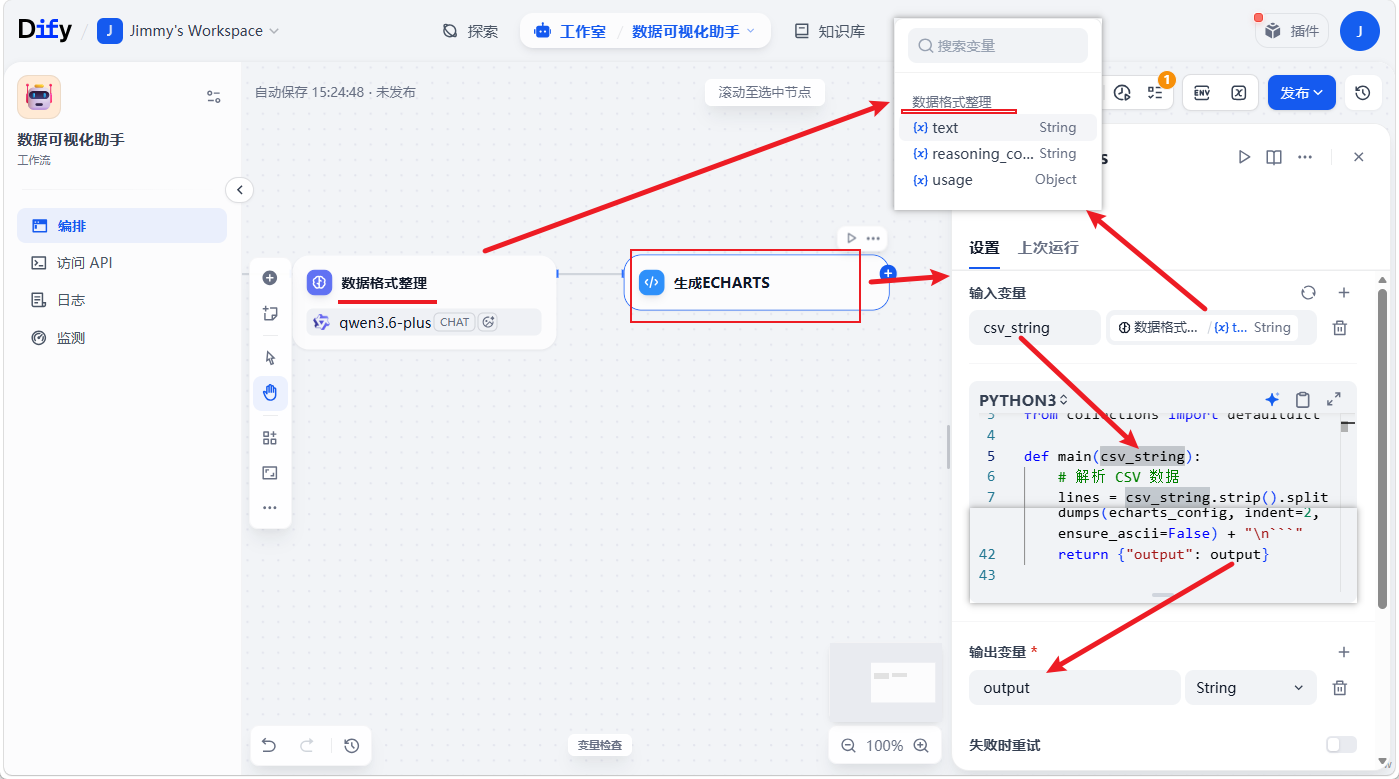
Task: Click the export image icon in canvas toolbar
Action: click(270, 473)
